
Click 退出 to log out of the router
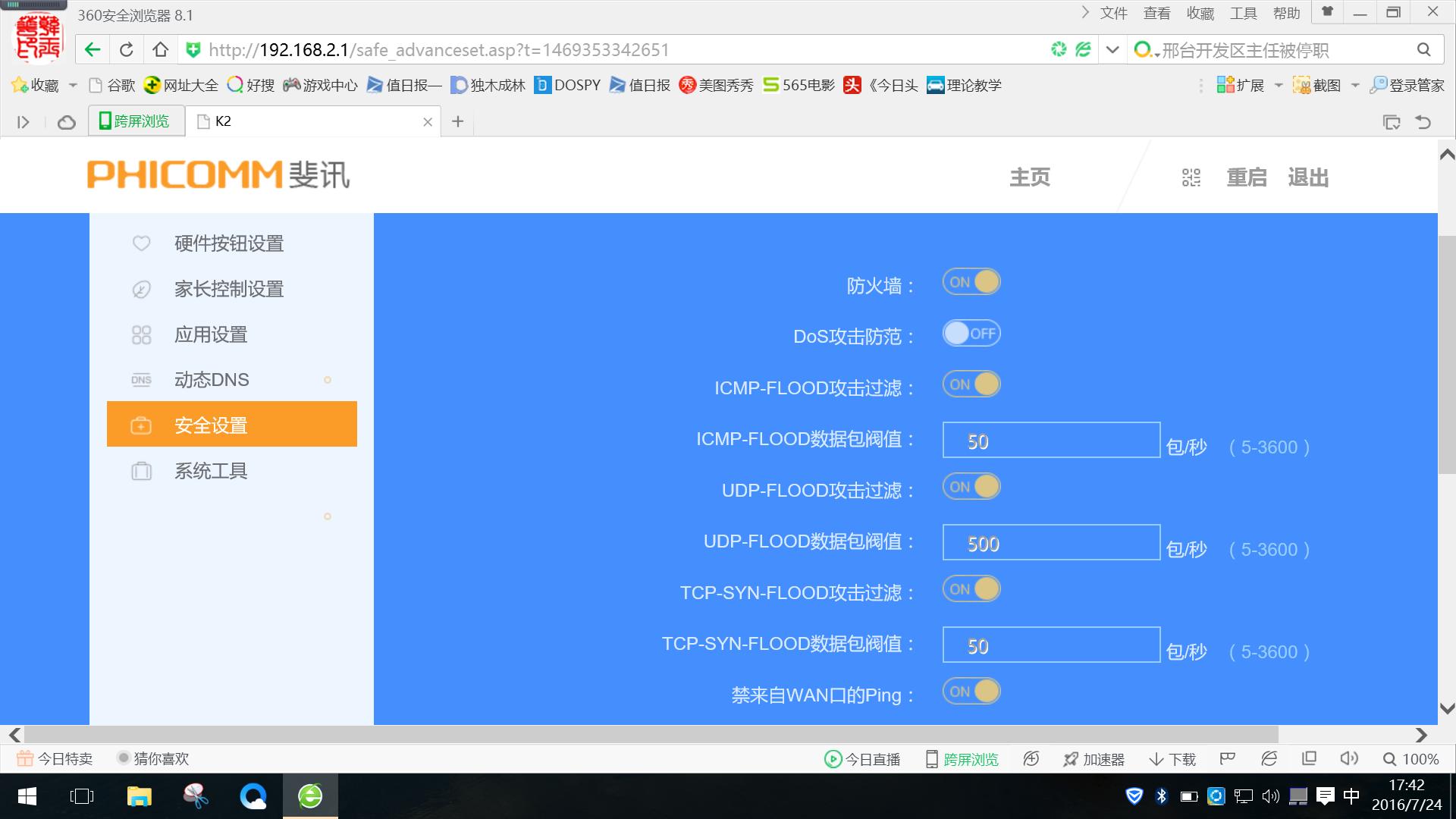pyautogui.click(x=1307, y=177)
